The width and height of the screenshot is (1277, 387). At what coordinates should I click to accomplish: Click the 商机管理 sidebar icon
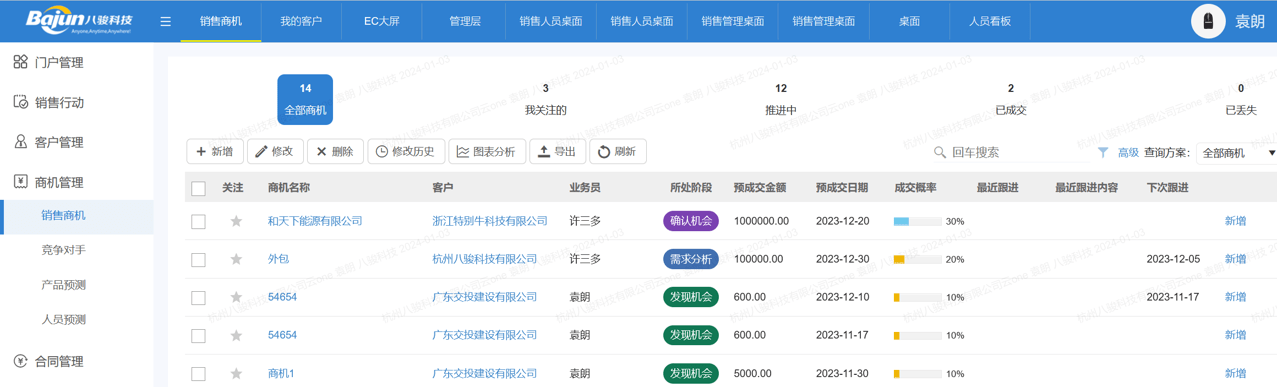coord(20,182)
